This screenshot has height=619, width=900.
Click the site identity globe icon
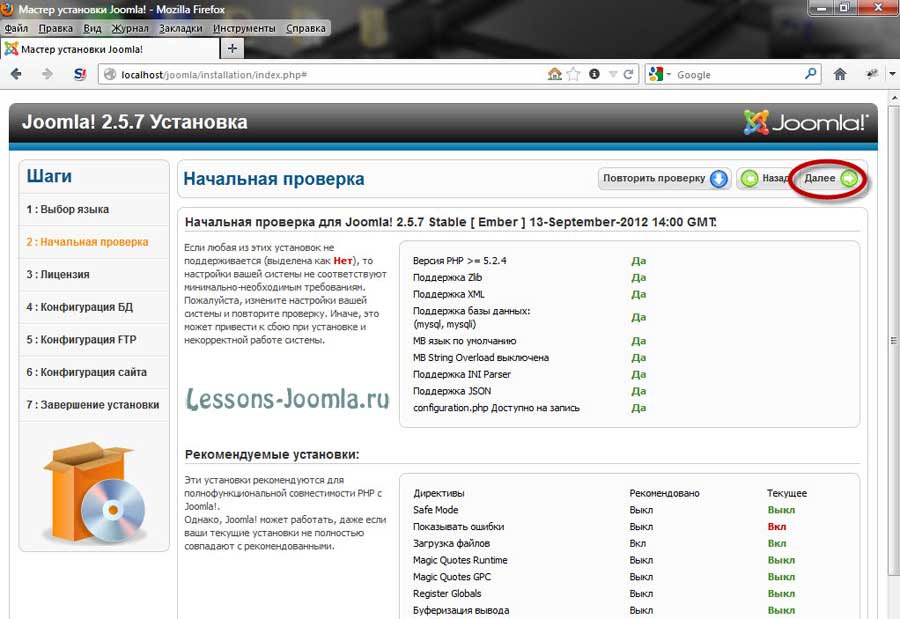pyautogui.click(x=110, y=75)
